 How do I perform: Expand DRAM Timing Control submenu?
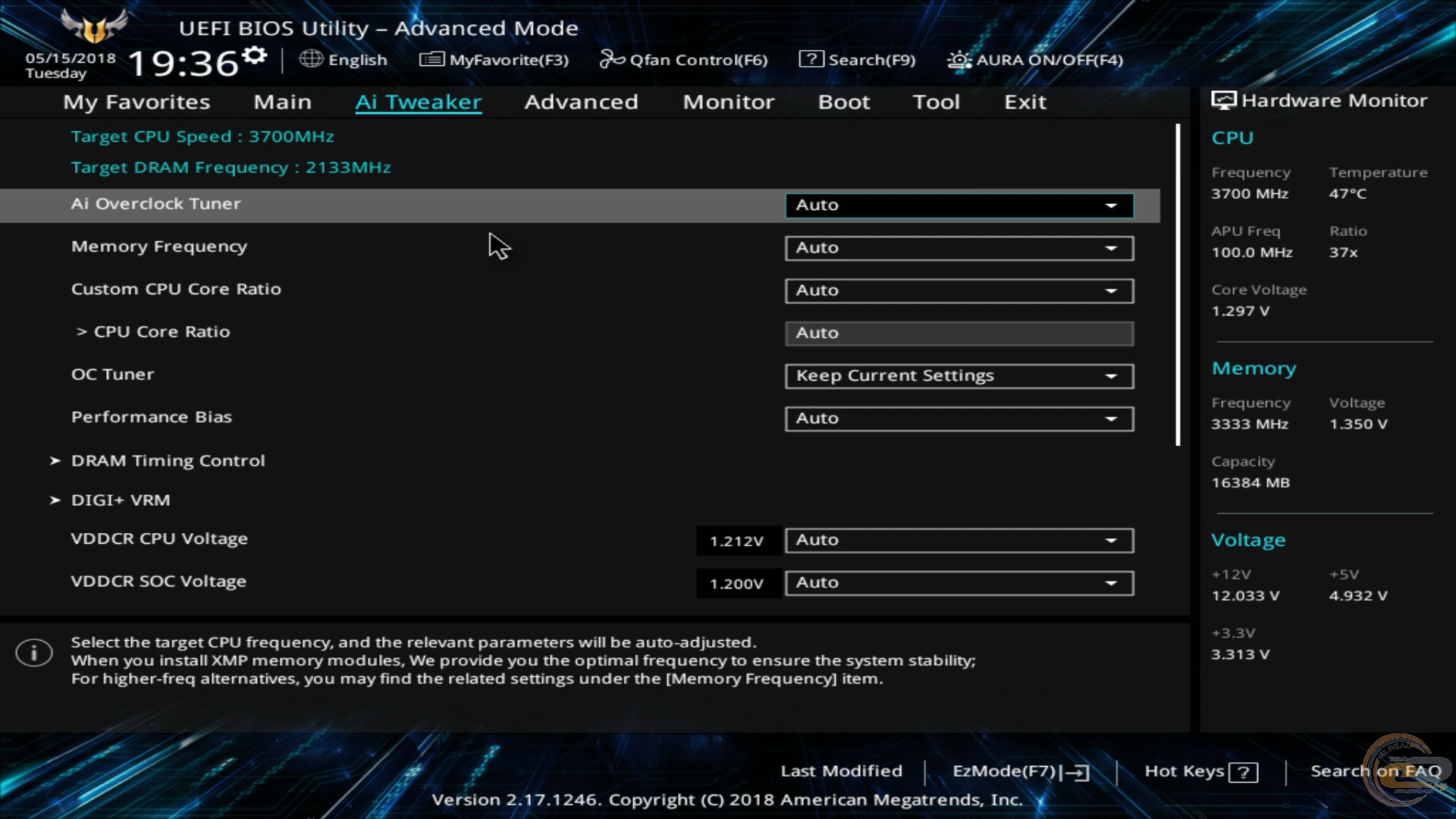tap(168, 459)
